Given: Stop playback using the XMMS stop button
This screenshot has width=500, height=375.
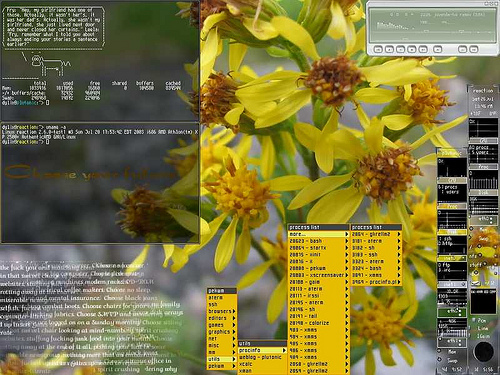Looking at the screenshot, I should 412,50.
